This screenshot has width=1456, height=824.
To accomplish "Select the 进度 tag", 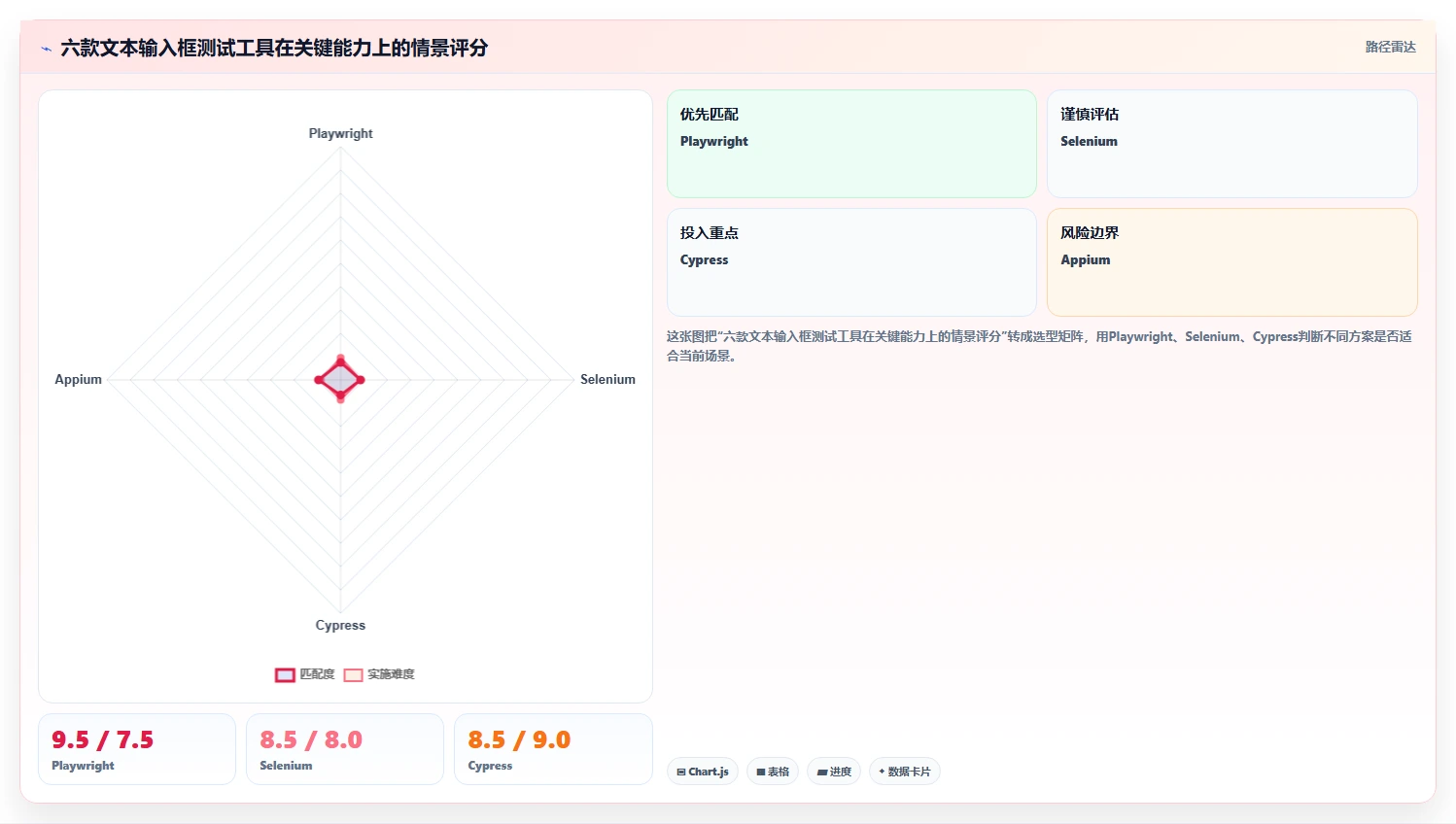I will 834,772.
